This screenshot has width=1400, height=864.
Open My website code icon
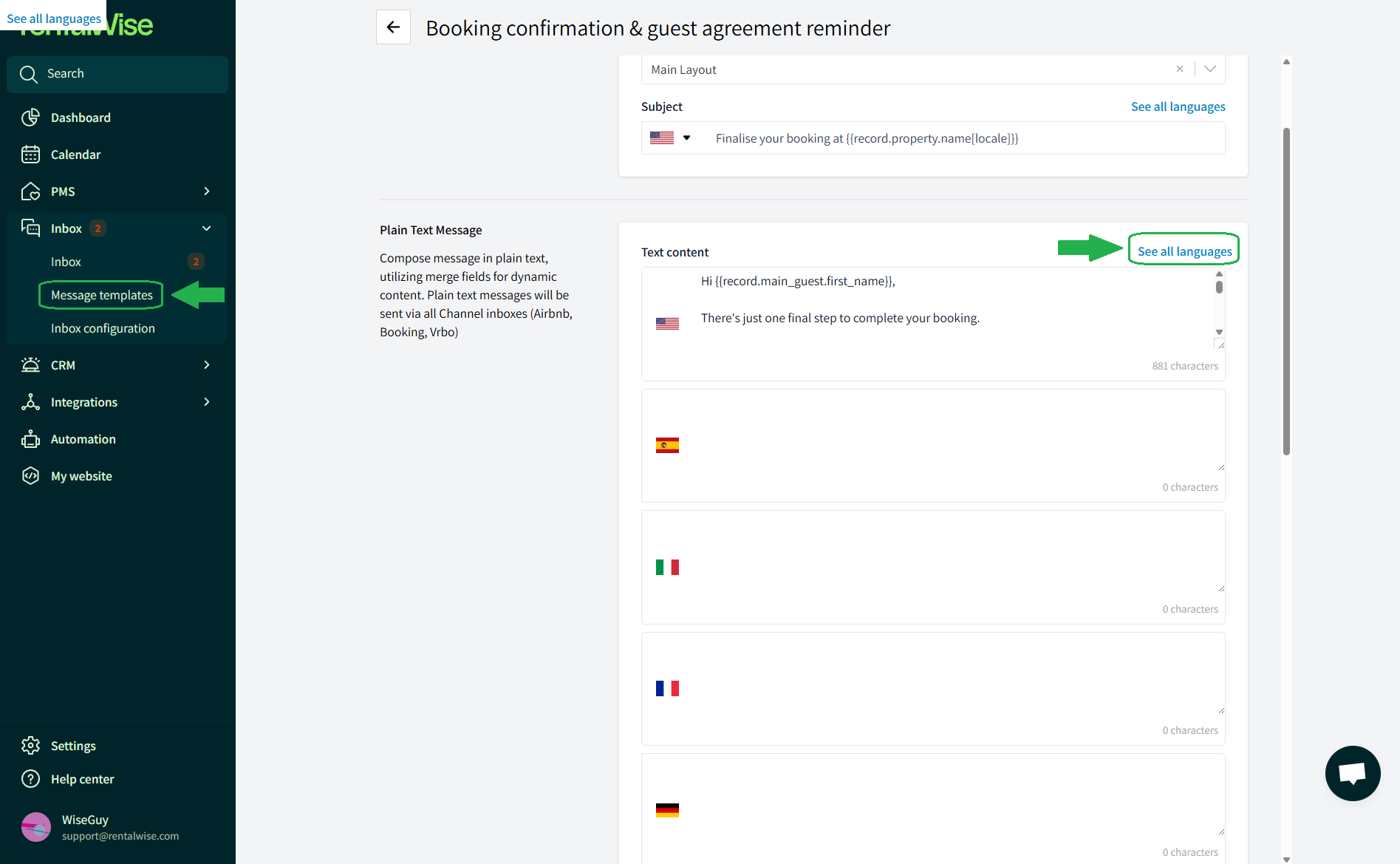[30, 476]
